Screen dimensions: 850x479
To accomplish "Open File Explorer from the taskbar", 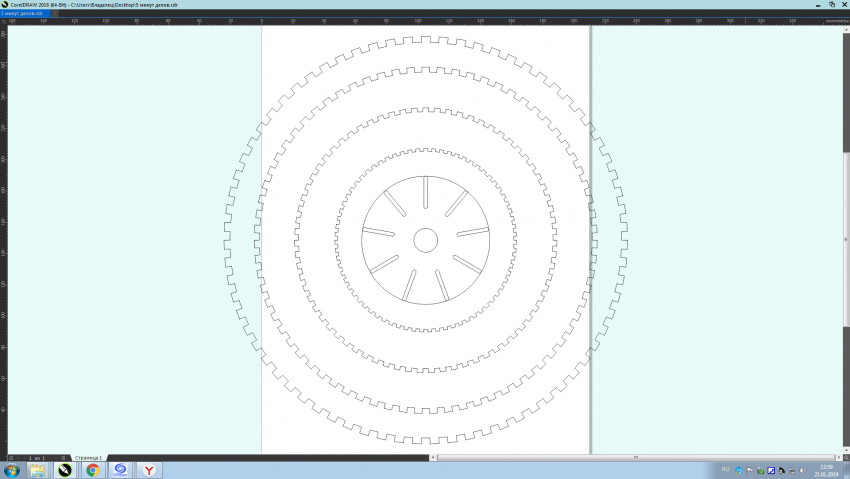I will pyautogui.click(x=38, y=469).
